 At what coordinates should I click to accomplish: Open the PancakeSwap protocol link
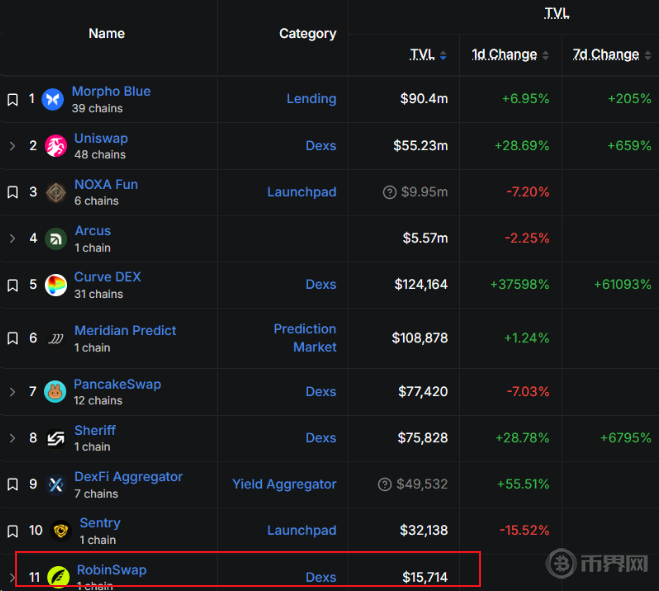(117, 384)
